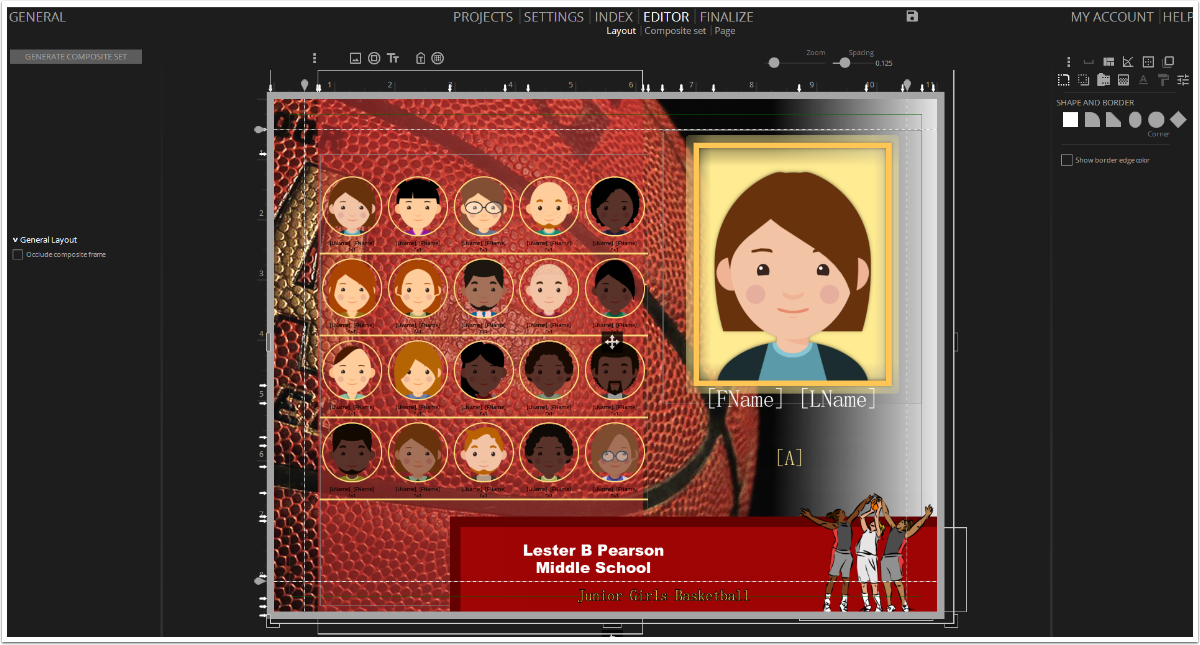Image resolution: width=1200 pixels, height=645 pixels.
Task: Click the Spacing slider handle
Action: [x=845, y=63]
